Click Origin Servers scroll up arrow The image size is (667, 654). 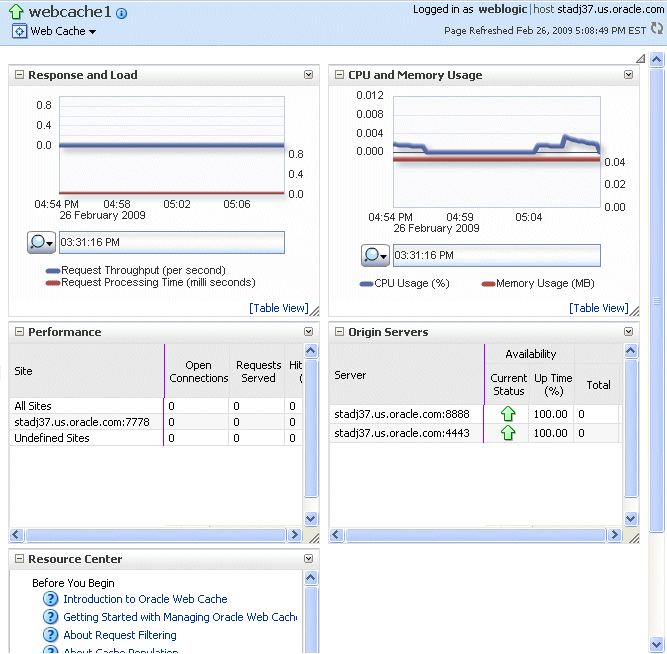[x=631, y=351]
